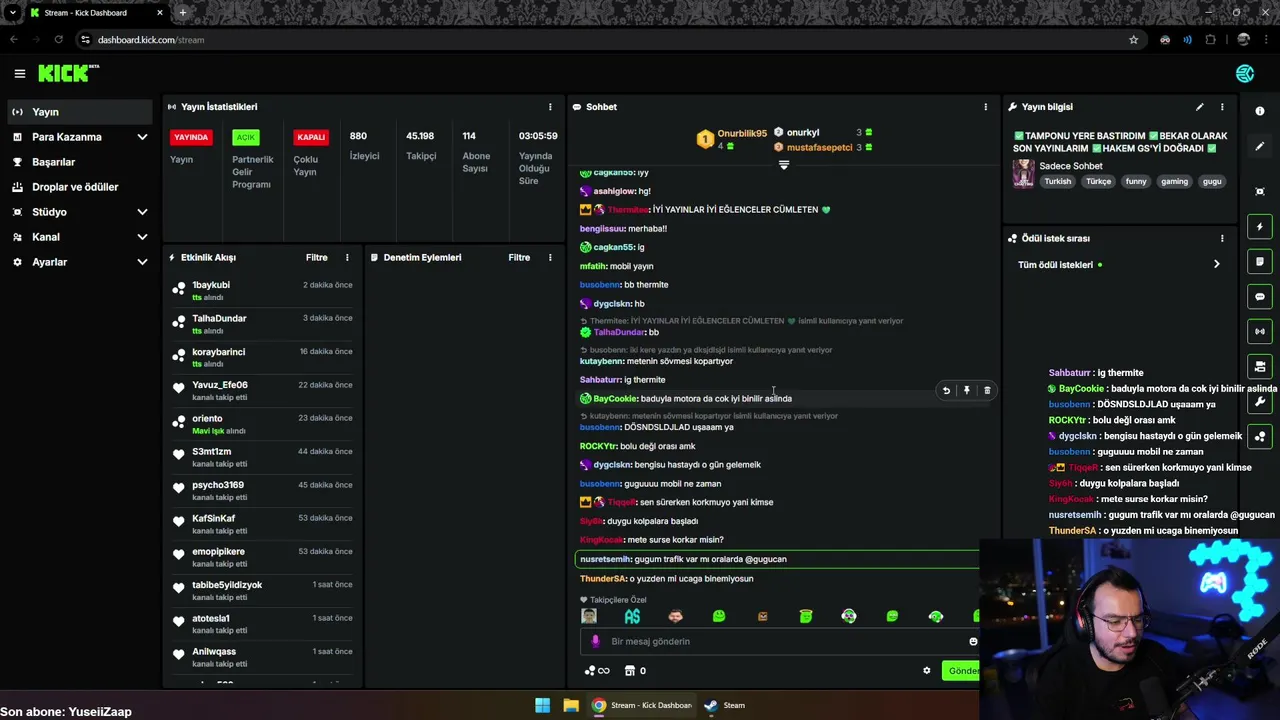Click the KICK logo

68,73
